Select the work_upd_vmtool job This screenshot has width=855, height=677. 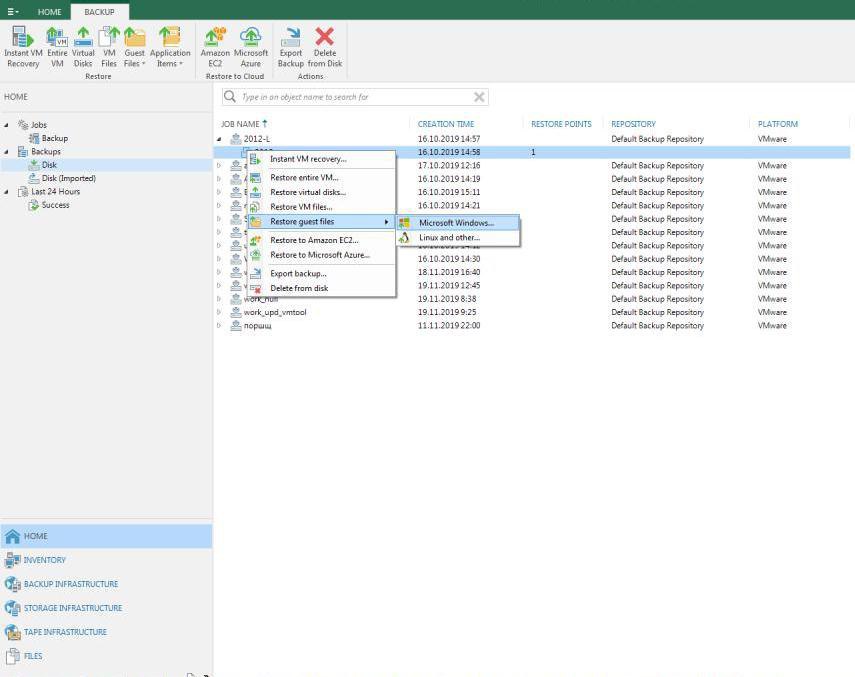pos(275,312)
